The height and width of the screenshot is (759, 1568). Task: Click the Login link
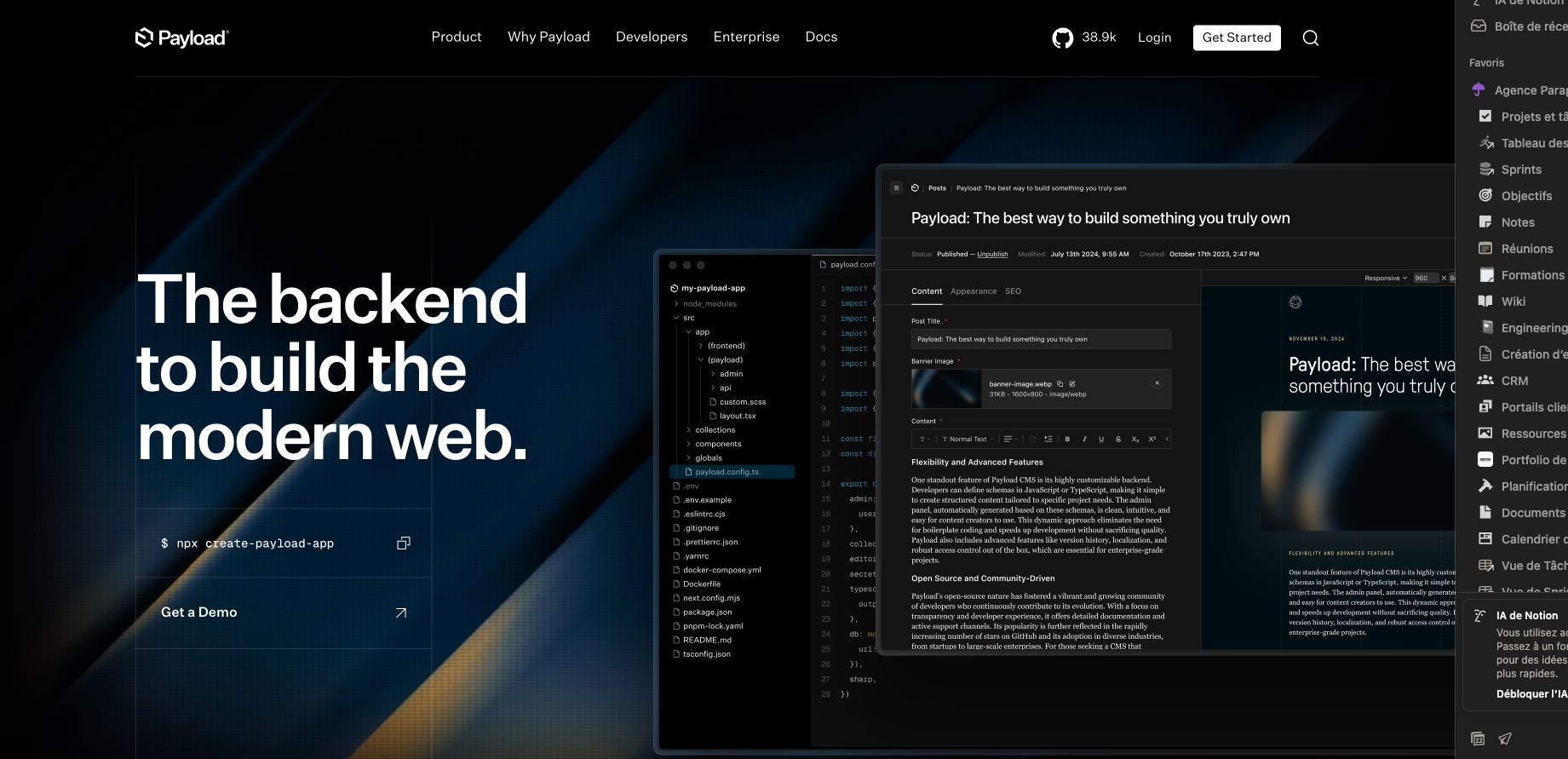click(1154, 37)
